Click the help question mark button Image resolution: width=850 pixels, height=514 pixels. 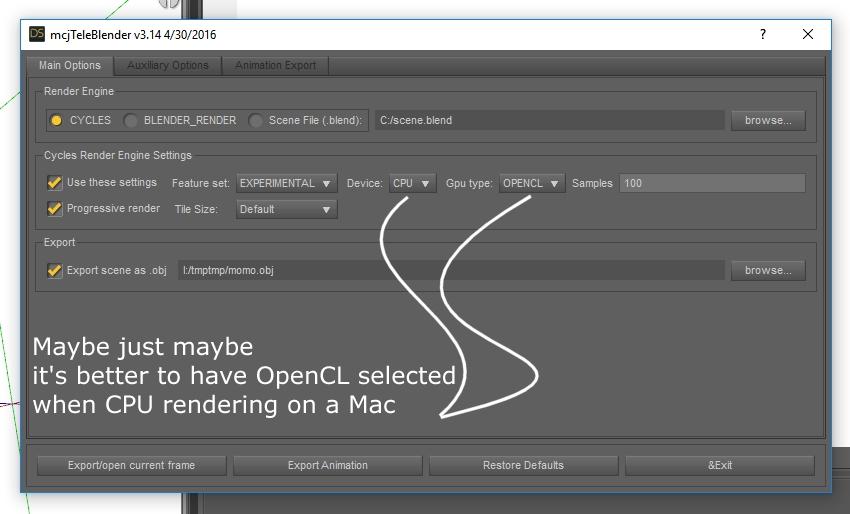click(763, 34)
